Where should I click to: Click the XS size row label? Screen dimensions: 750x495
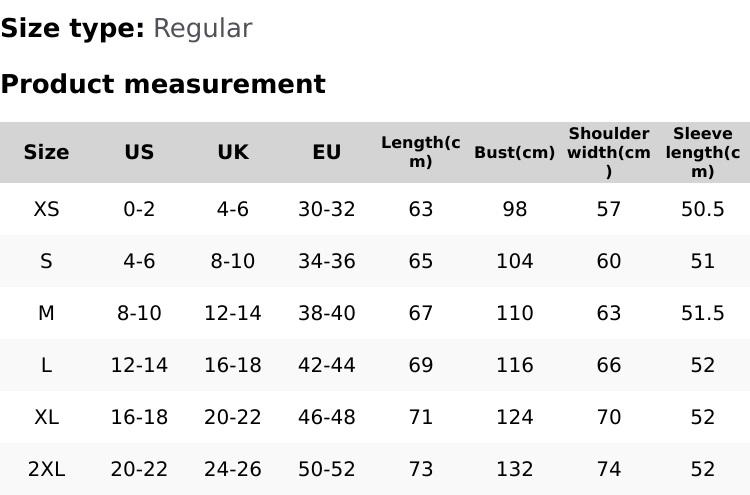46,209
